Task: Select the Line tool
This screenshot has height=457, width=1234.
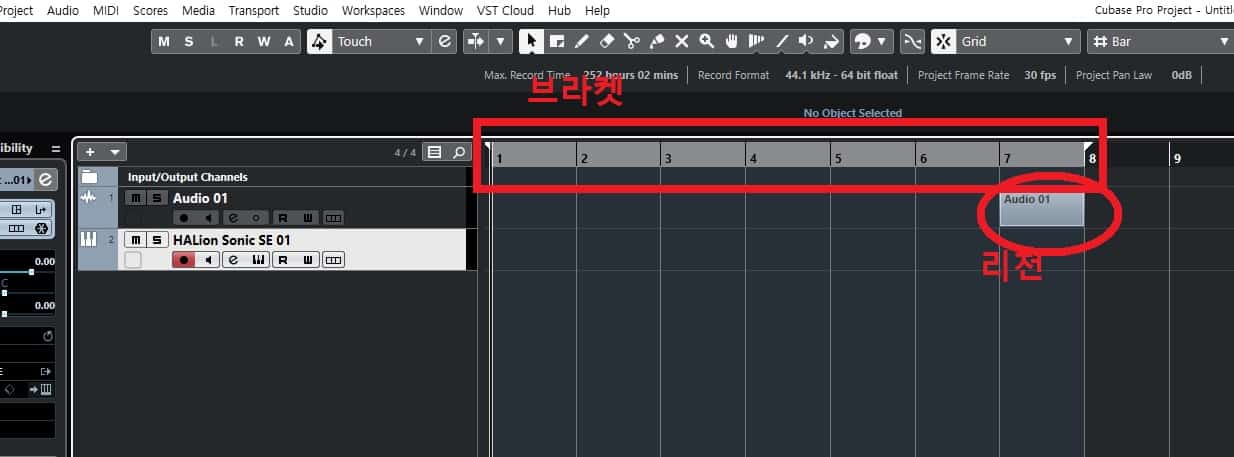Action: [782, 41]
